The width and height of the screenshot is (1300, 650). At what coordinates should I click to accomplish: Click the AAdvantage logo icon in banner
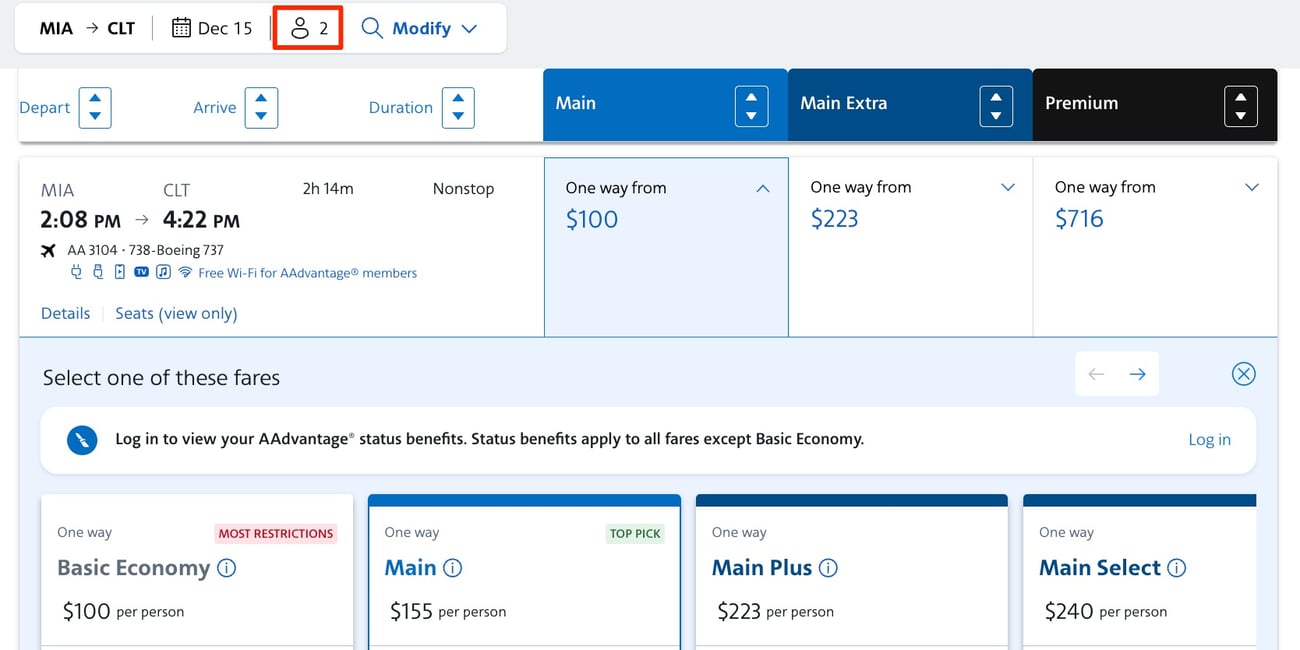(82, 439)
